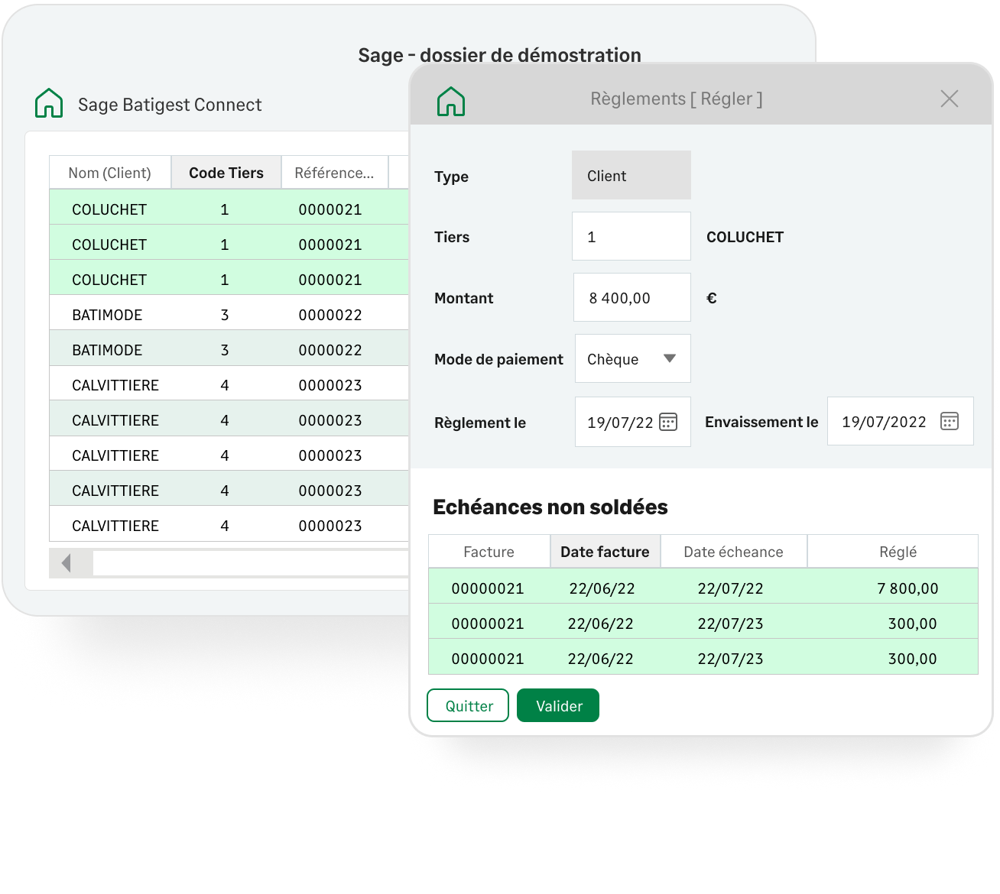Select the first CALVITTIERE row
1000x894 pixels.
tap(229, 383)
